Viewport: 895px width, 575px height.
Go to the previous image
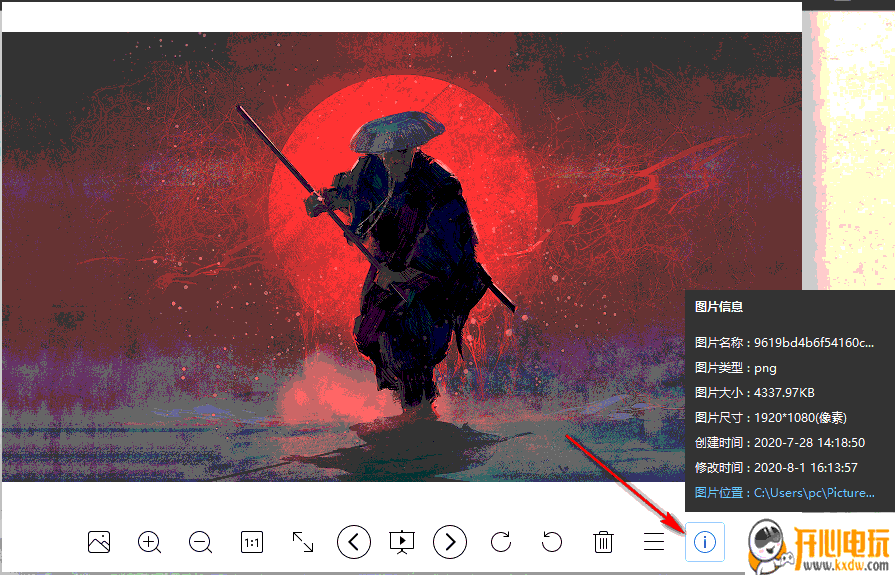[353, 542]
